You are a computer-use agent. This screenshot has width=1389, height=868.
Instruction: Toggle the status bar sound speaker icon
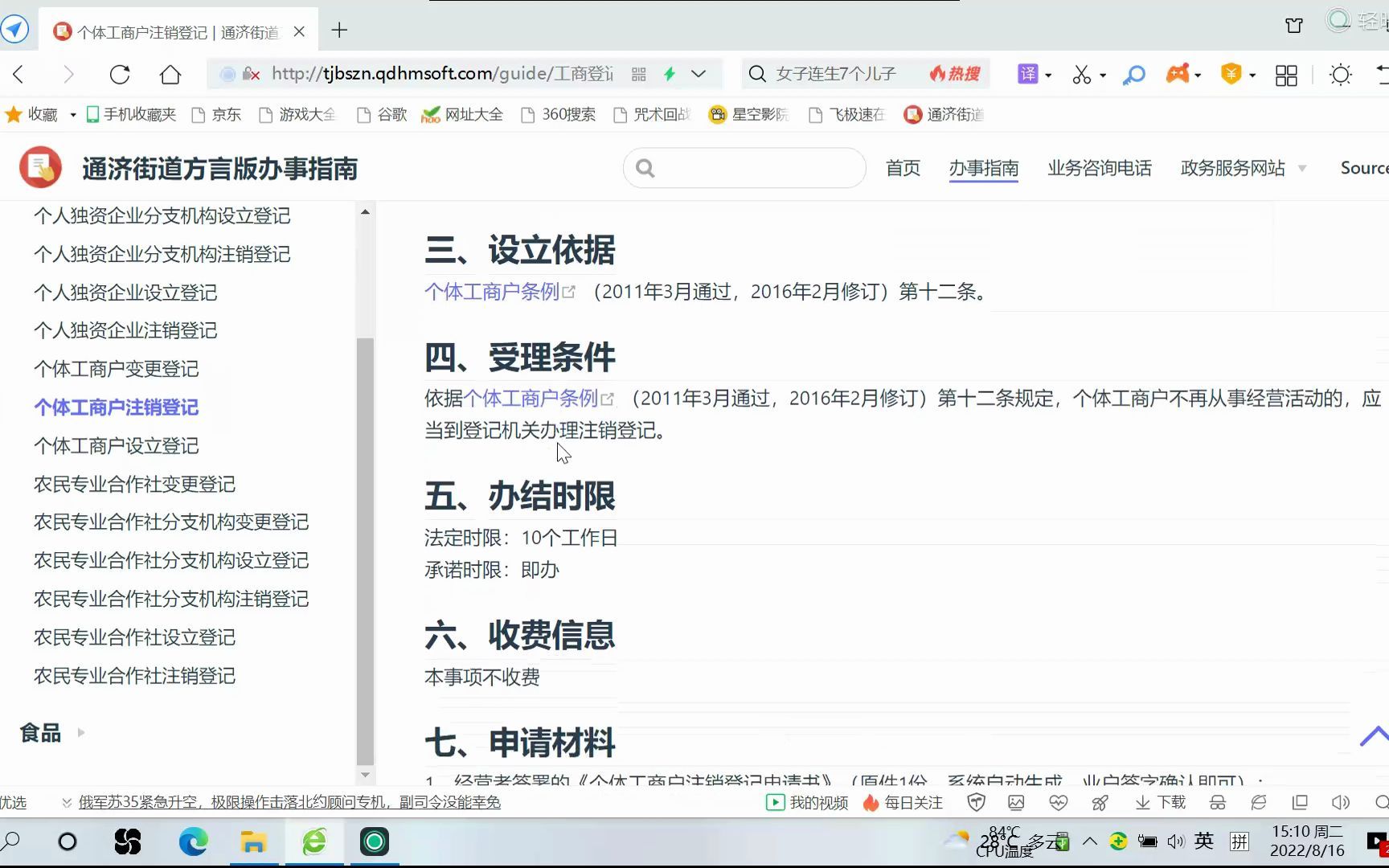coord(1340,802)
